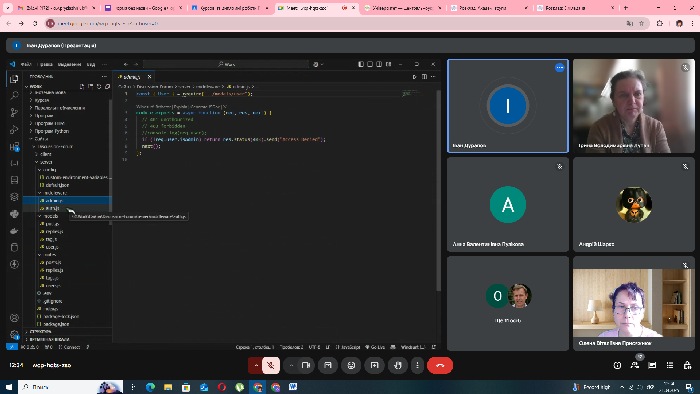Run the code with editor play icon
This screenshot has height=394, width=700.
(x=414, y=77)
